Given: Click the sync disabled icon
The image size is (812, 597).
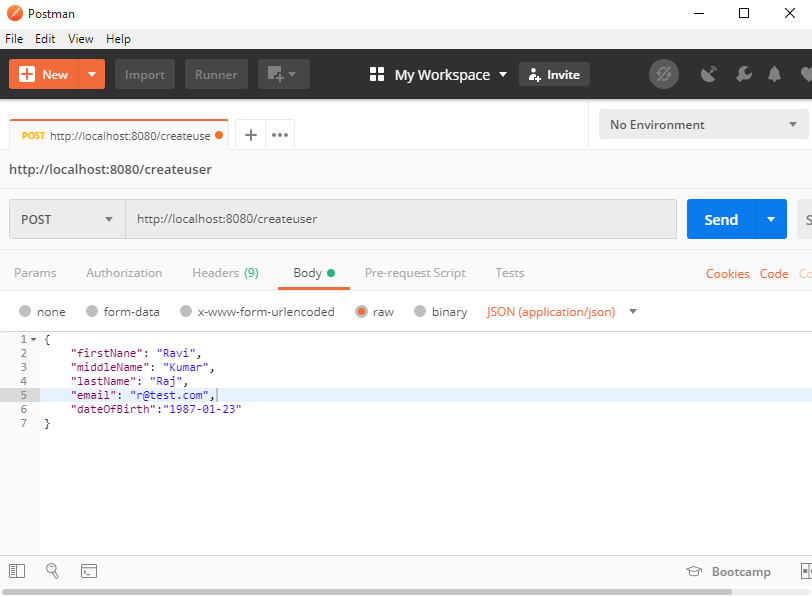Looking at the screenshot, I should [x=664, y=74].
